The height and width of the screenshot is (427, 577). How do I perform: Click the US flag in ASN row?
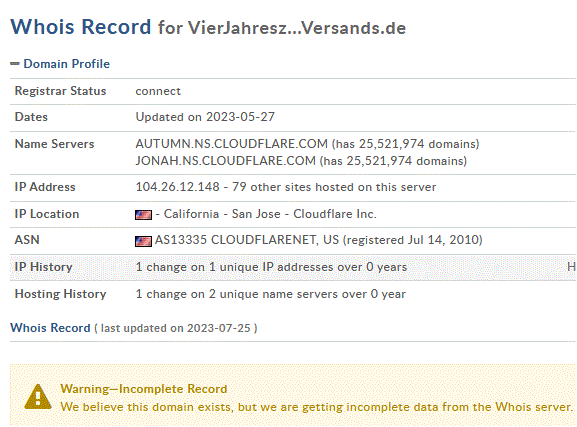click(143, 241)
